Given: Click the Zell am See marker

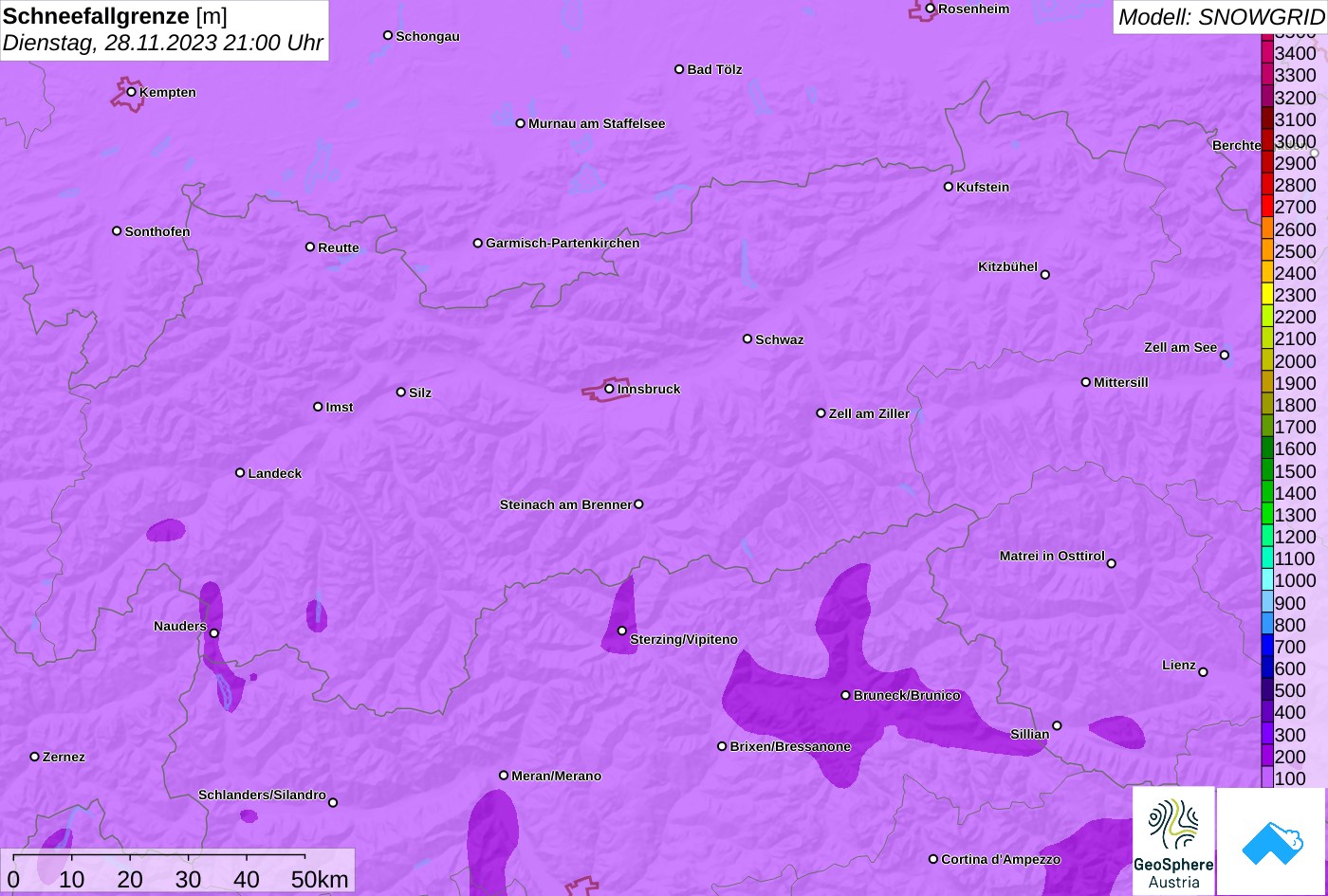Looking at the screenshot, I should point(1225,356).
